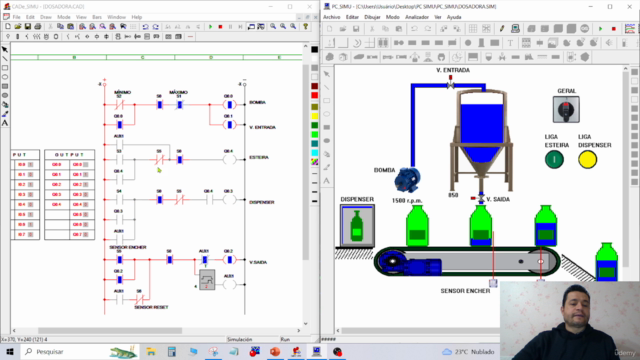Screen dimensions: 640x360
Task: Select the rectangle draw tool in CADe_SIMU sidebar
Action: 5,68
